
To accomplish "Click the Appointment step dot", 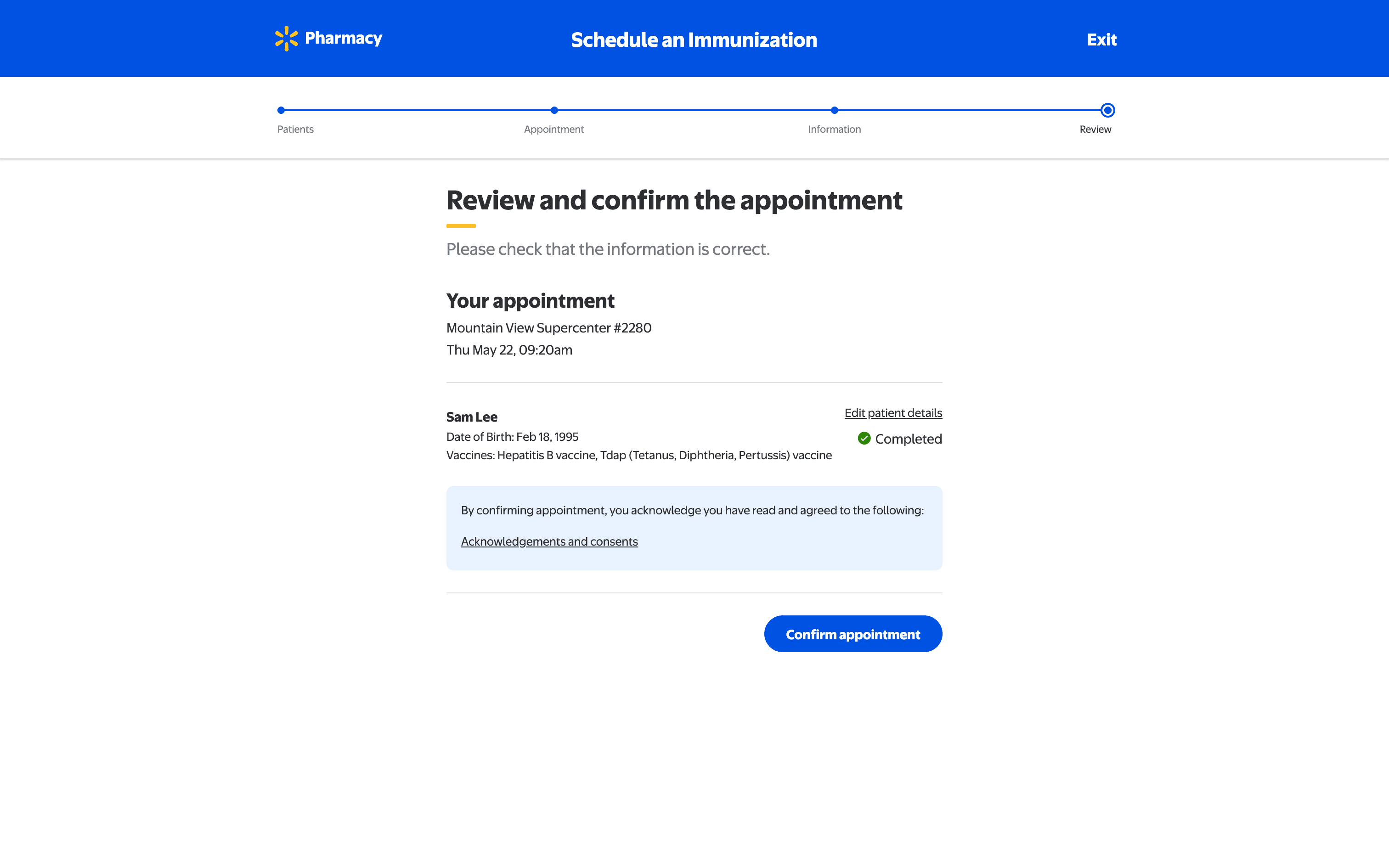I will 554,110.
